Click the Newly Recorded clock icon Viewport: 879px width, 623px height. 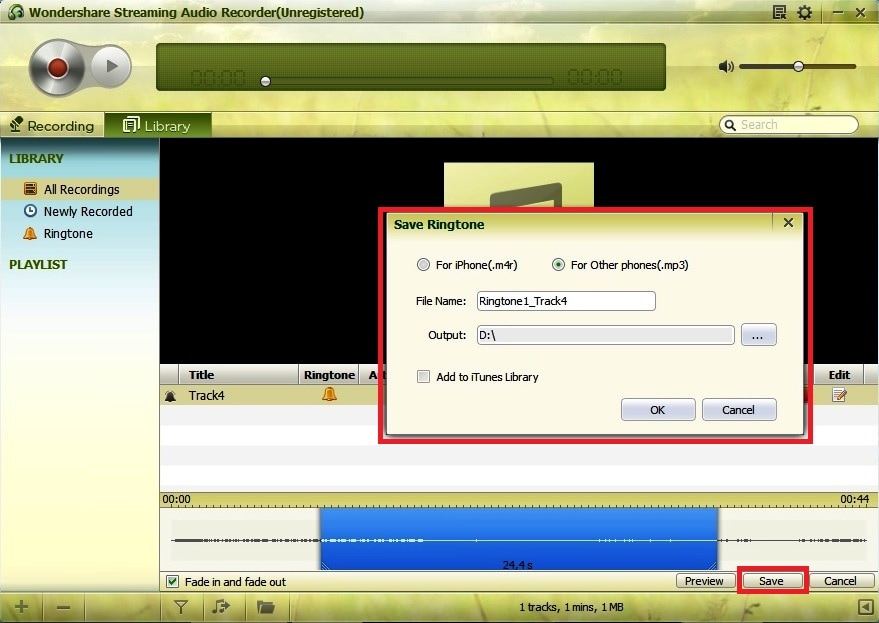(30, 211)
